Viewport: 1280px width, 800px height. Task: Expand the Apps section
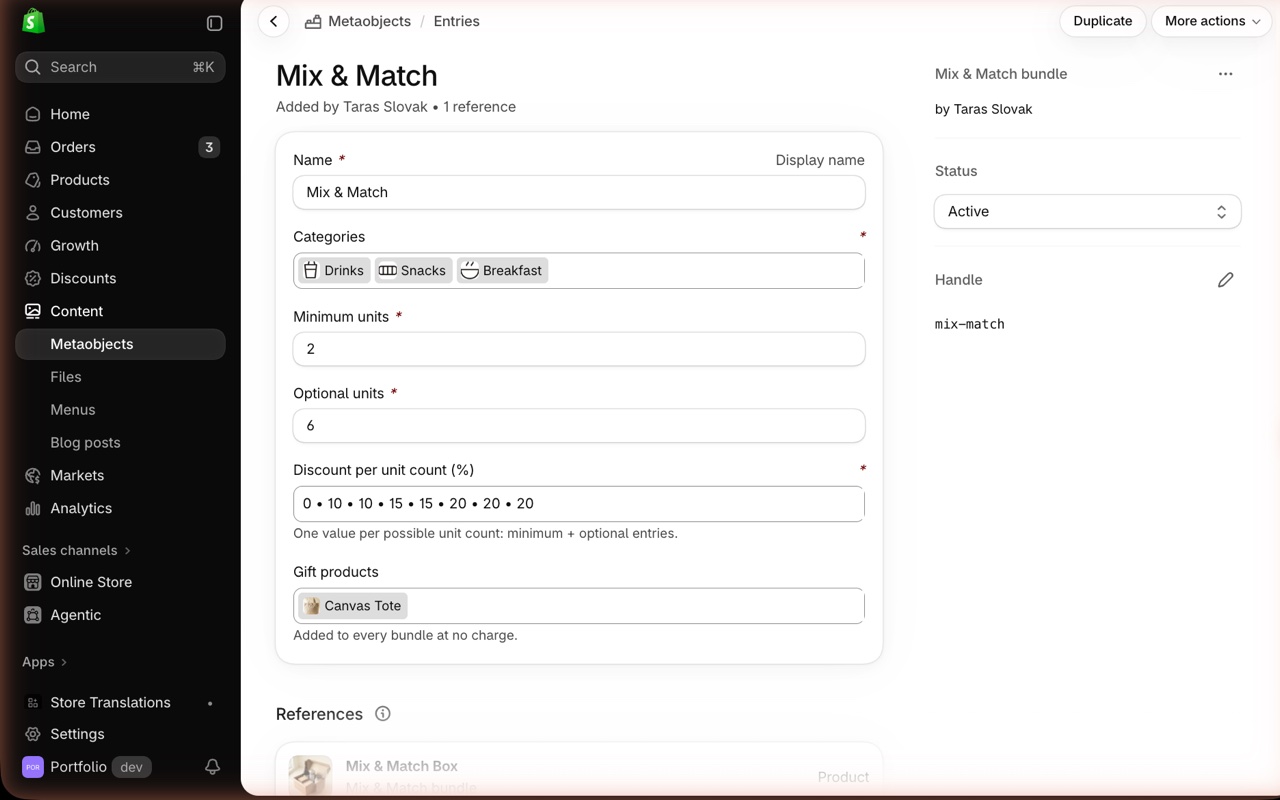(45, 662)
